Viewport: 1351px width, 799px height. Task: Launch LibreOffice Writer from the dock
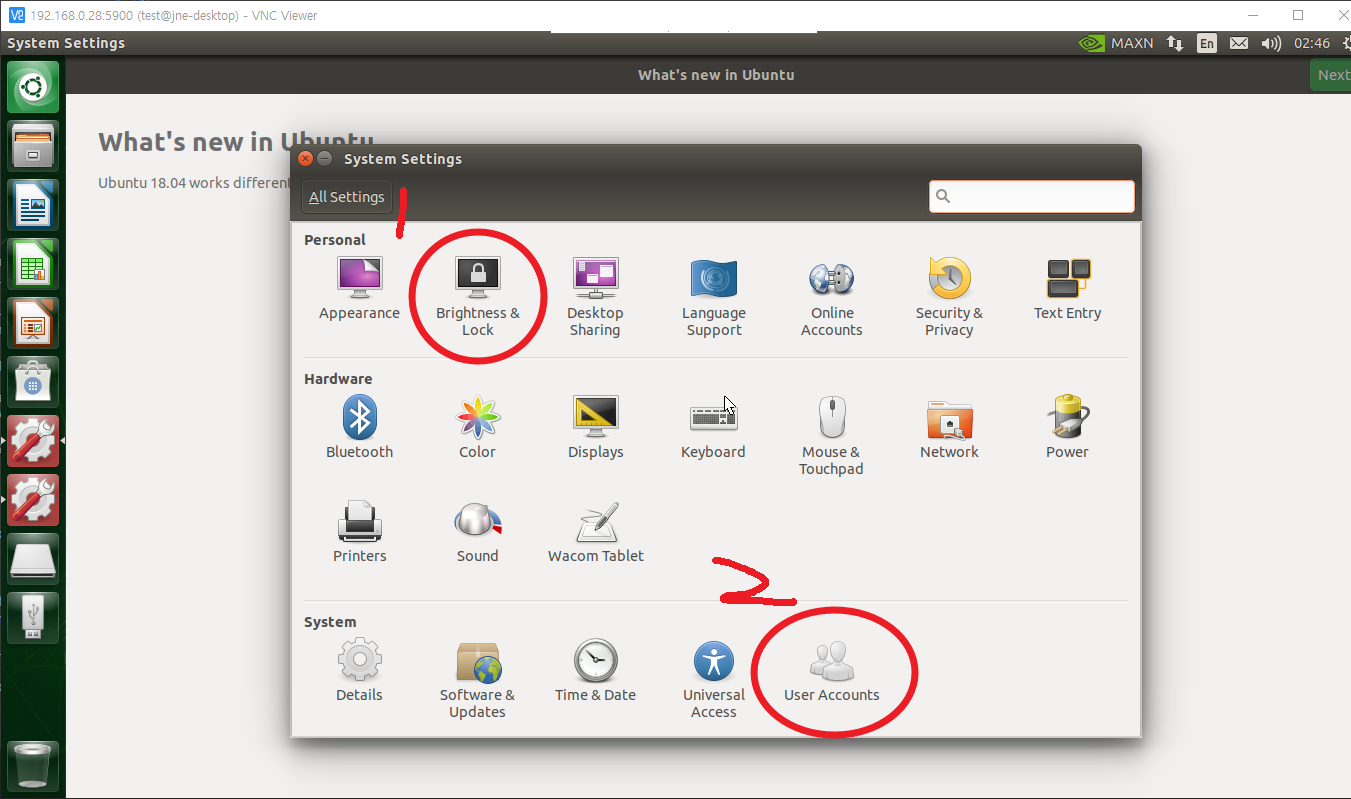click(x=33, y=205)
